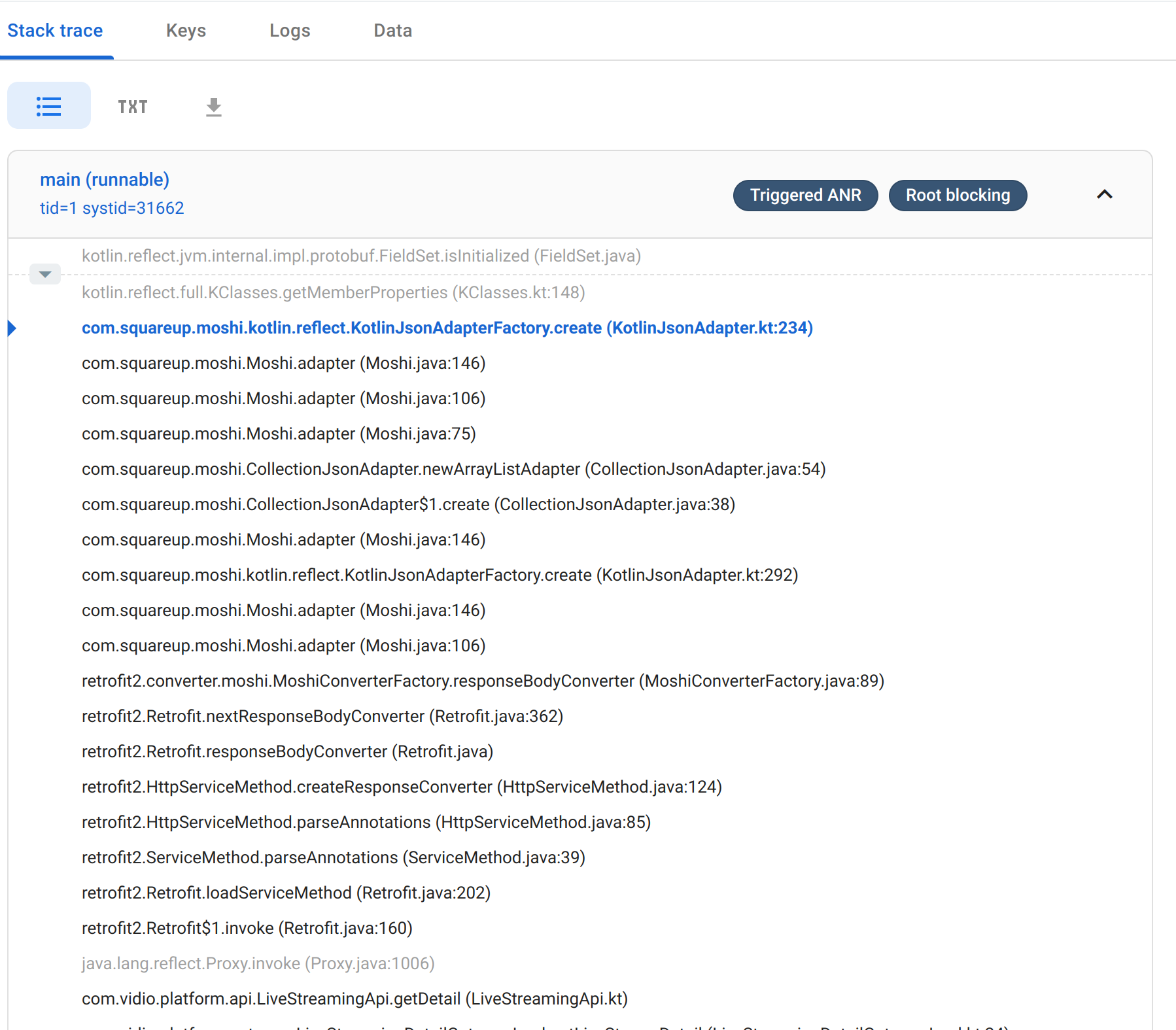
Task: Select retrofit2.Retrofit.loadServiceMethod stack frame
Action: 286,892
